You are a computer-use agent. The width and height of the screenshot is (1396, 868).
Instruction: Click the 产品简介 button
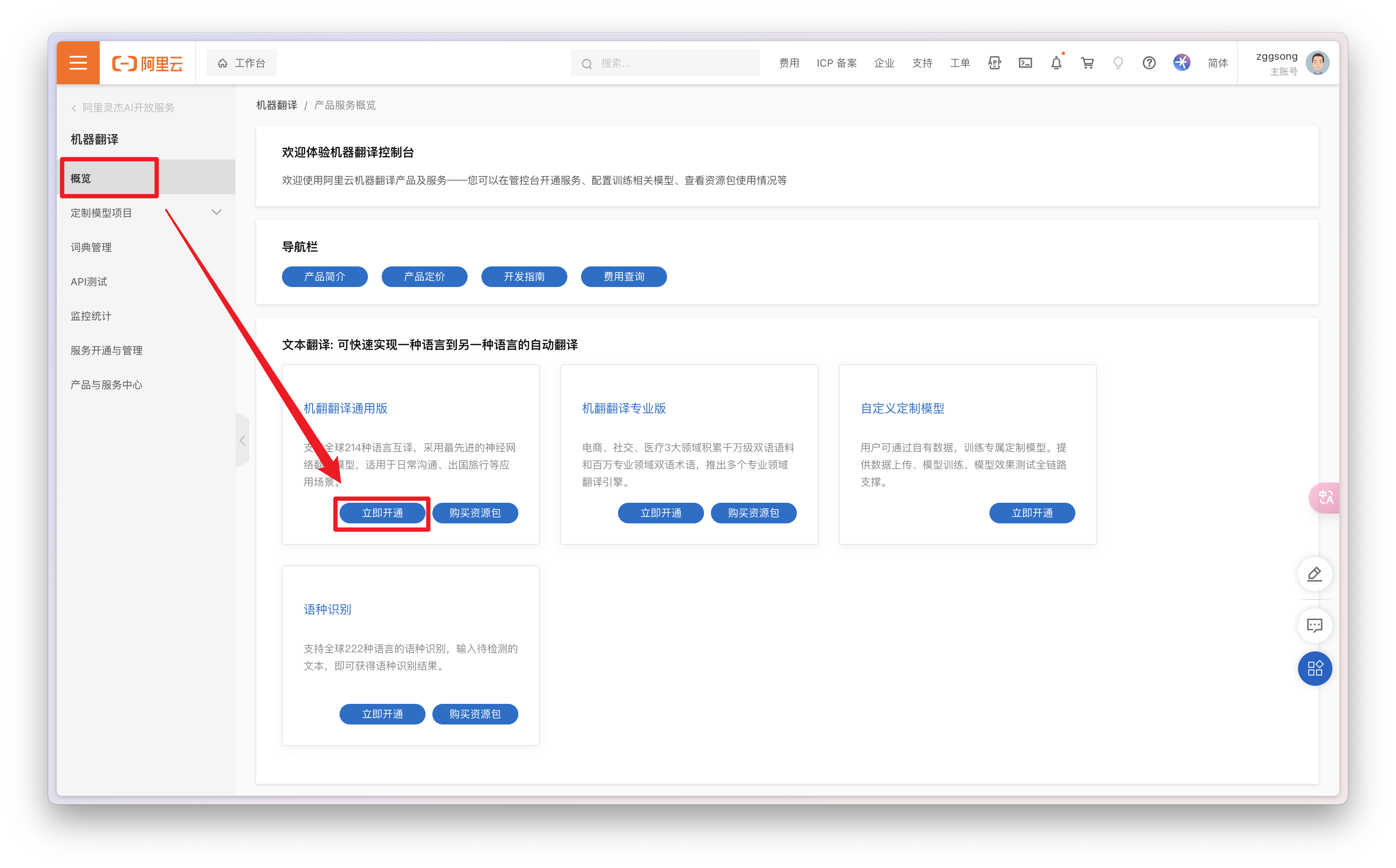pyautogui.click(x=325, y=277)
